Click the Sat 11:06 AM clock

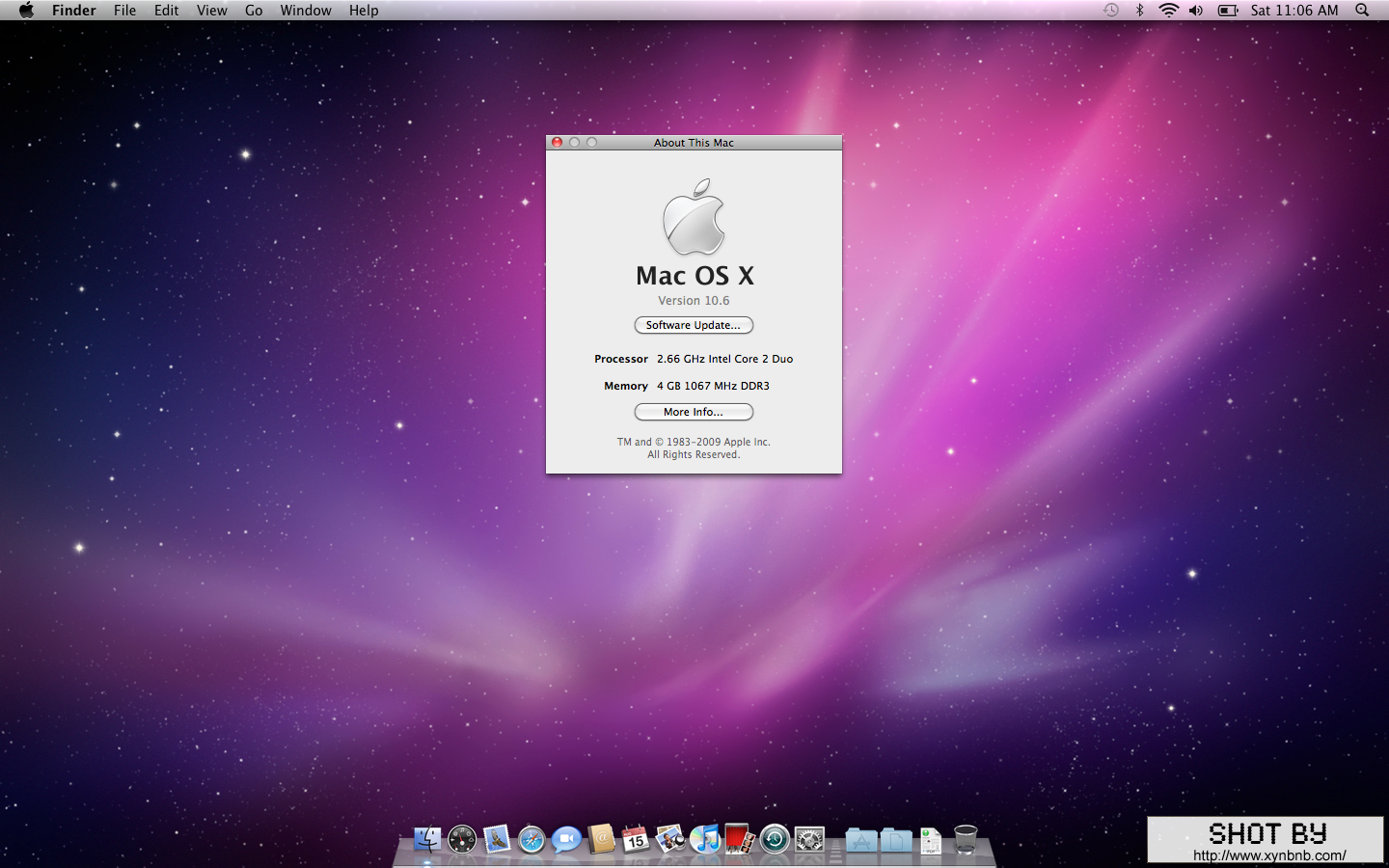pos(1294,11)
